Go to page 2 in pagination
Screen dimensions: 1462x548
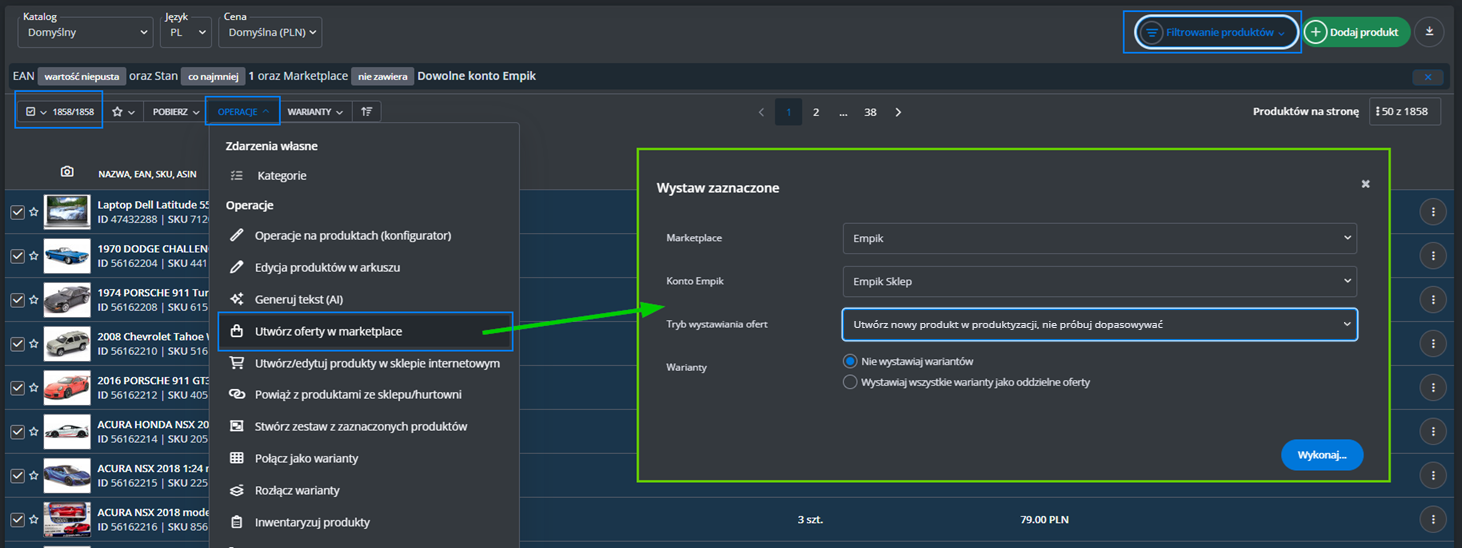pos(816,112)
